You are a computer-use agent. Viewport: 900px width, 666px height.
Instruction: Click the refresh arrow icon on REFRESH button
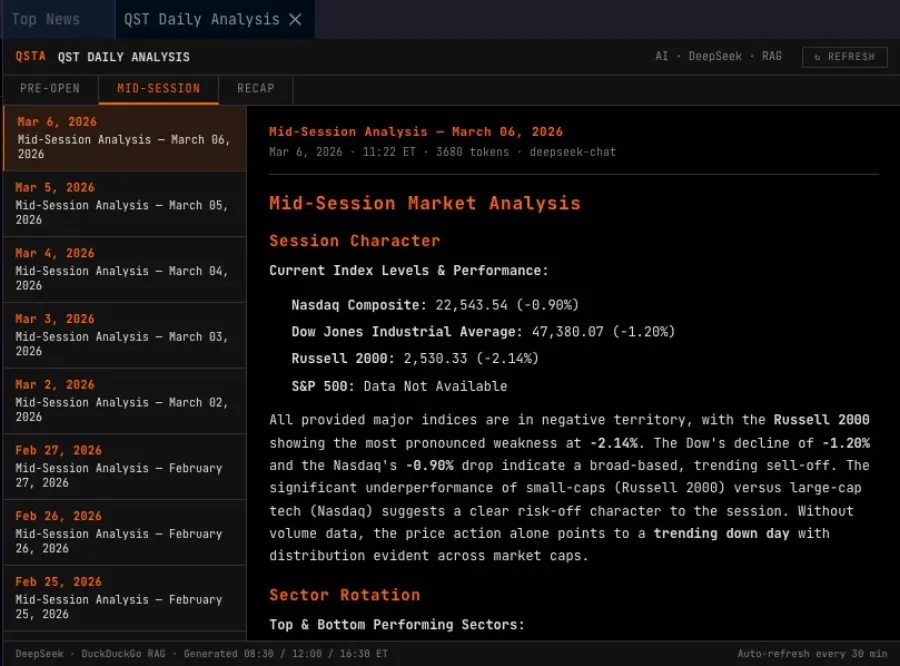(x=816, y=57)
